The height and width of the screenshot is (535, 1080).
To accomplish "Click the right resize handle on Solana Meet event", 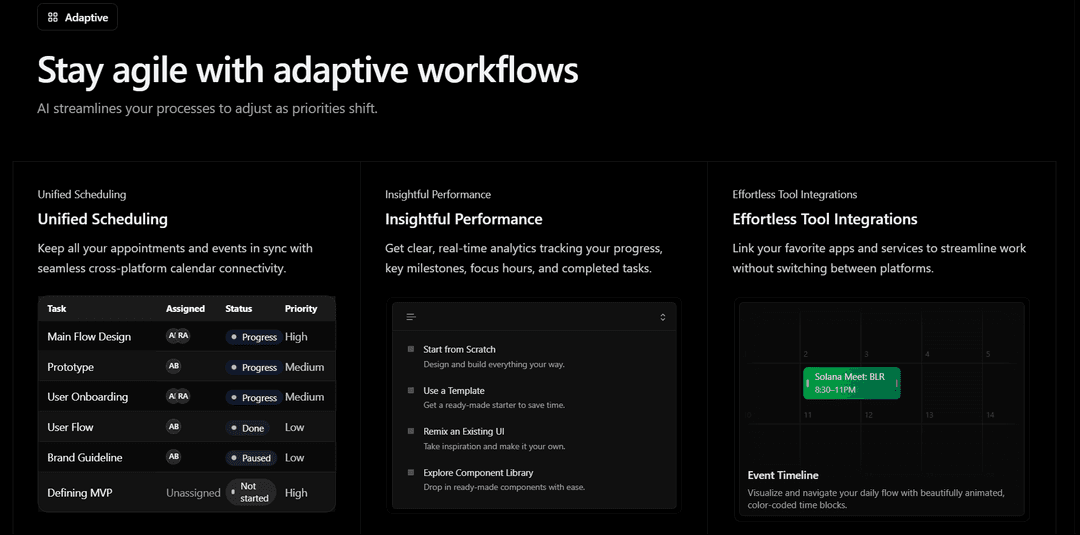I will [x=897, y=383].
